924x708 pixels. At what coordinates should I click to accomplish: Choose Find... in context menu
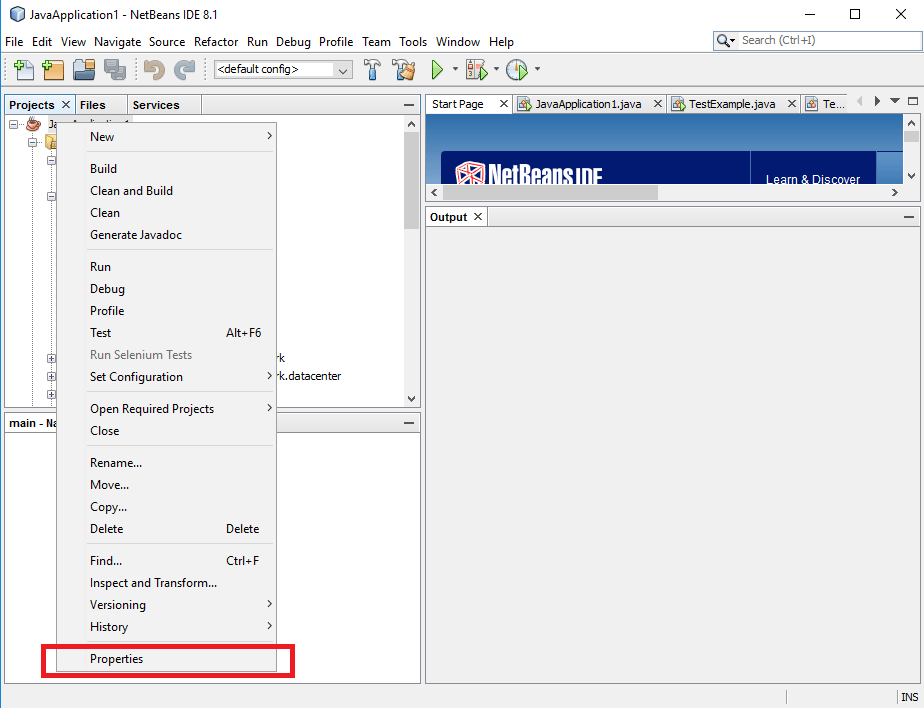tap(167, 561)
